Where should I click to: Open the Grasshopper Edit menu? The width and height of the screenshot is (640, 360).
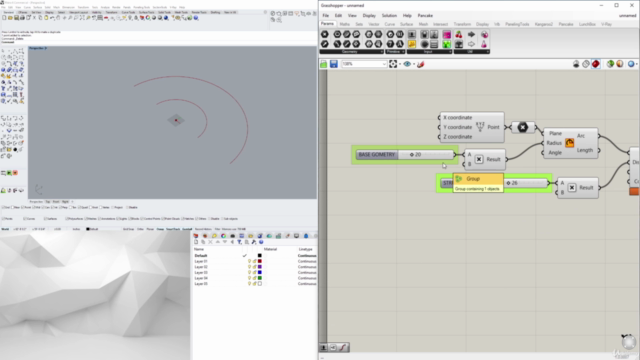338,16
